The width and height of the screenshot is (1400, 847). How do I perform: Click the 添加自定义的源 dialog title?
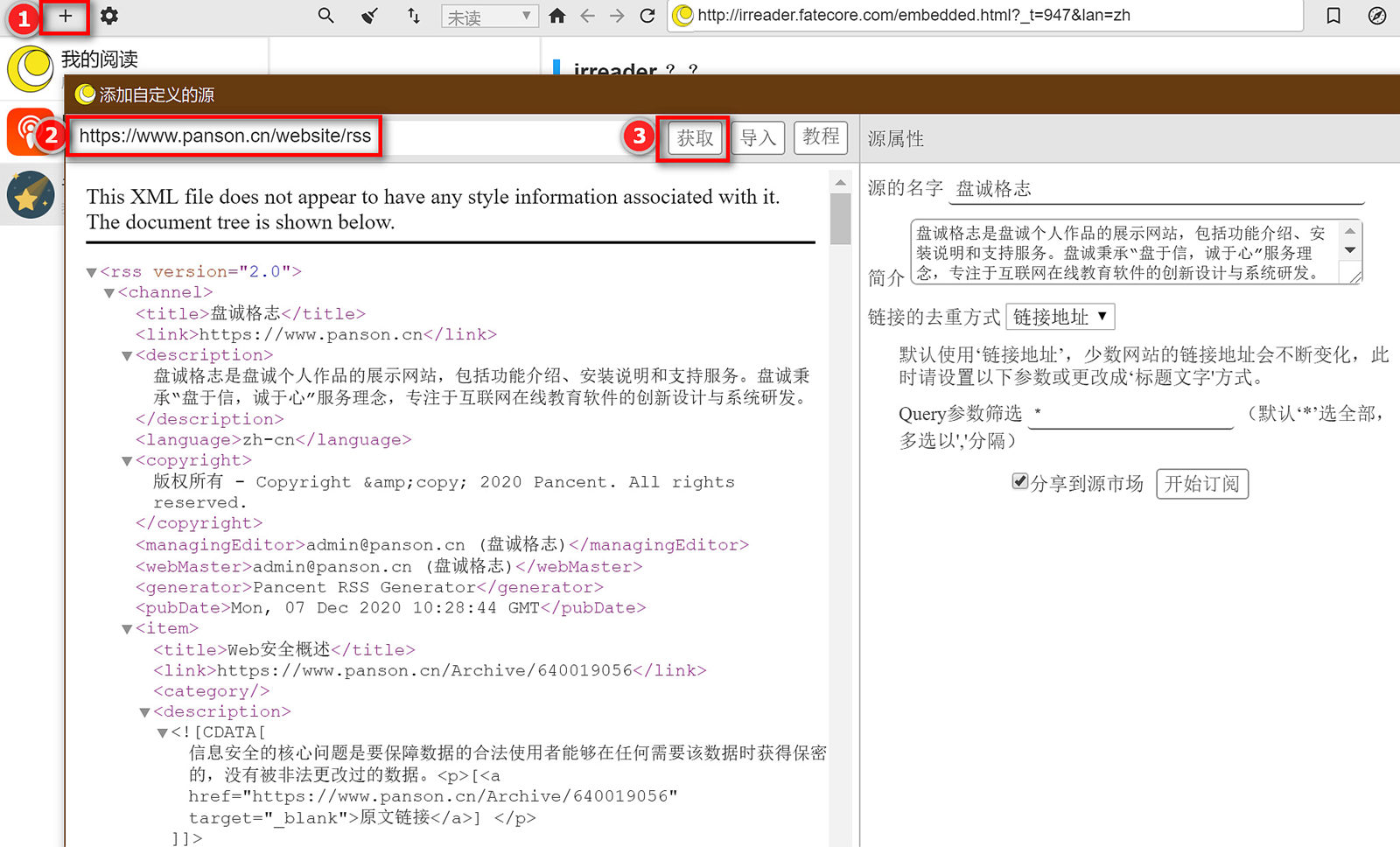tap(157, 94)
